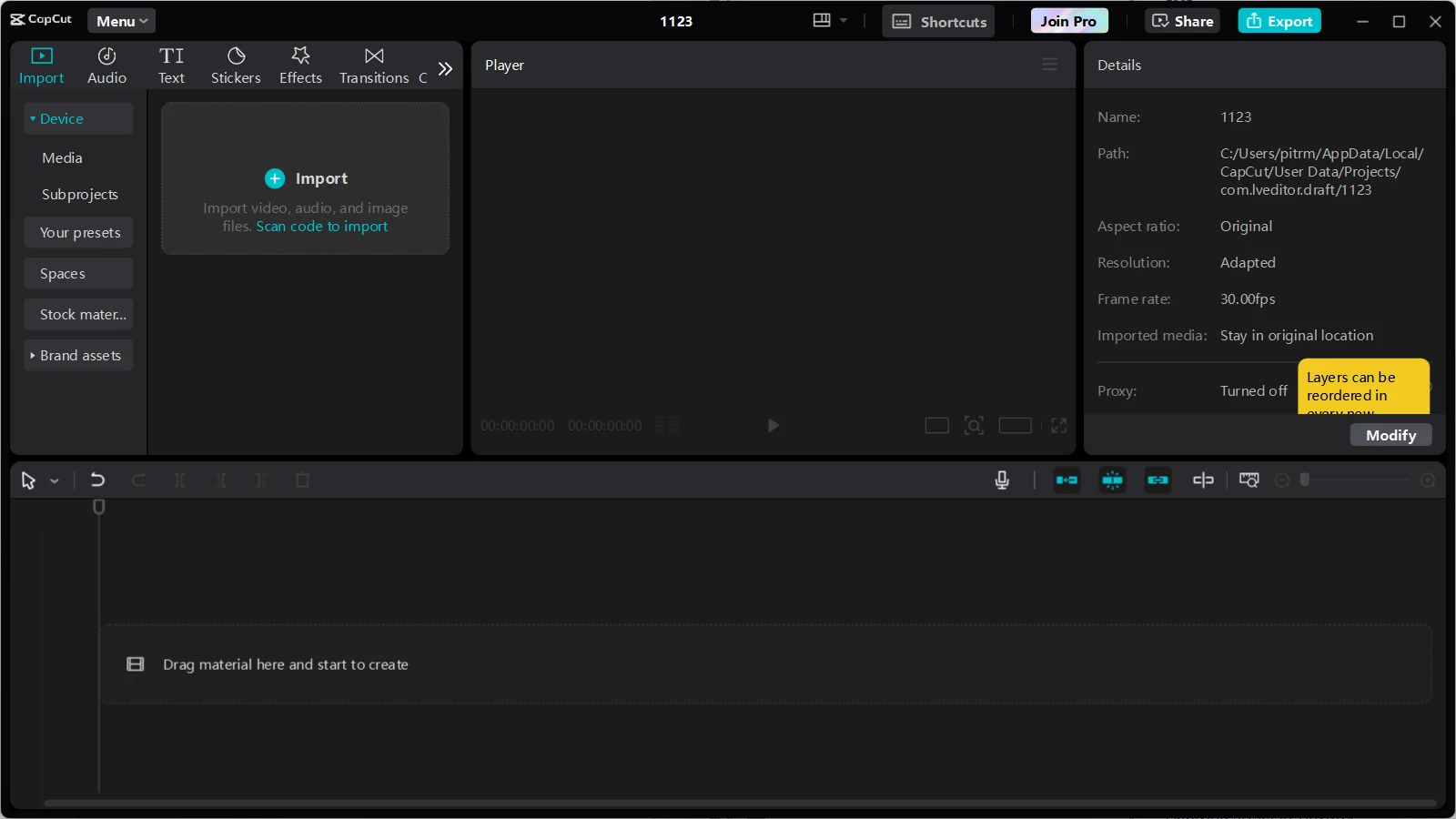Toggle preview axis
Screen dimensions: 1456x819
pyautogui.click(x=1203, y=480)
